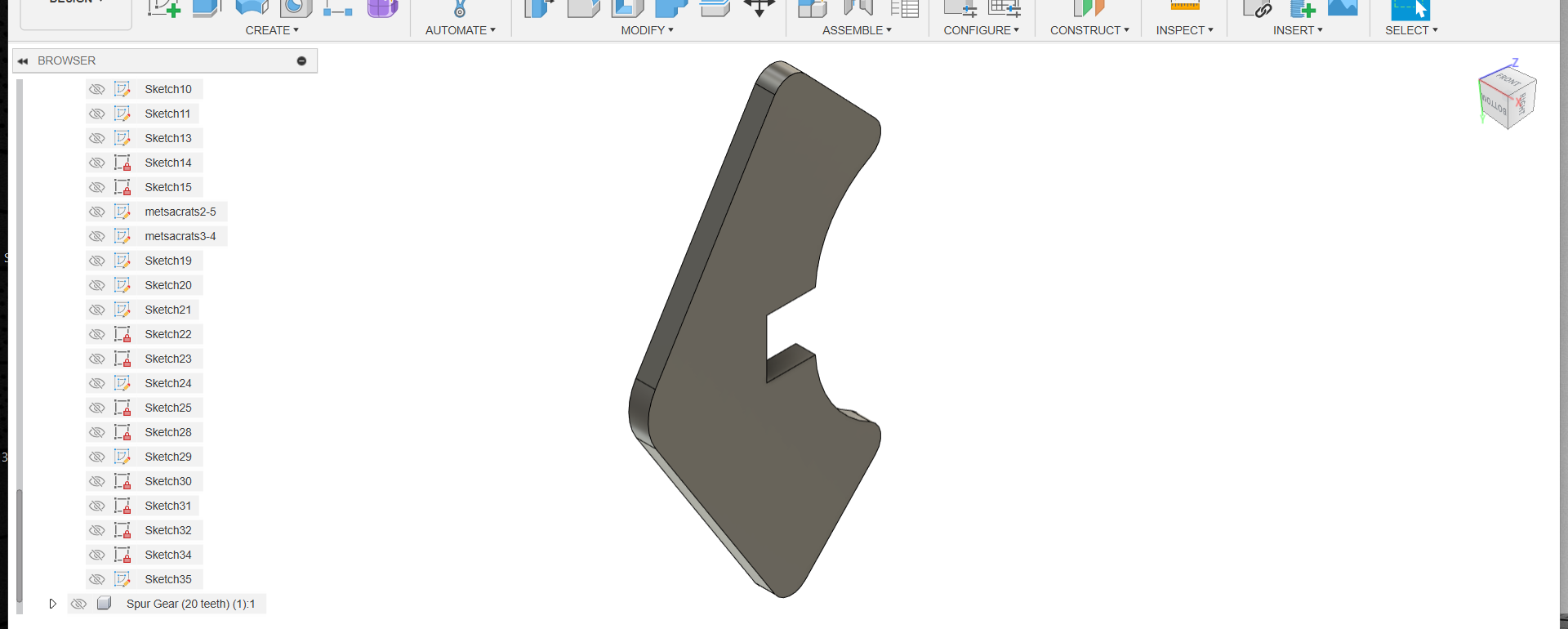Select the Revolve tool icon

(x=252, y=8)
